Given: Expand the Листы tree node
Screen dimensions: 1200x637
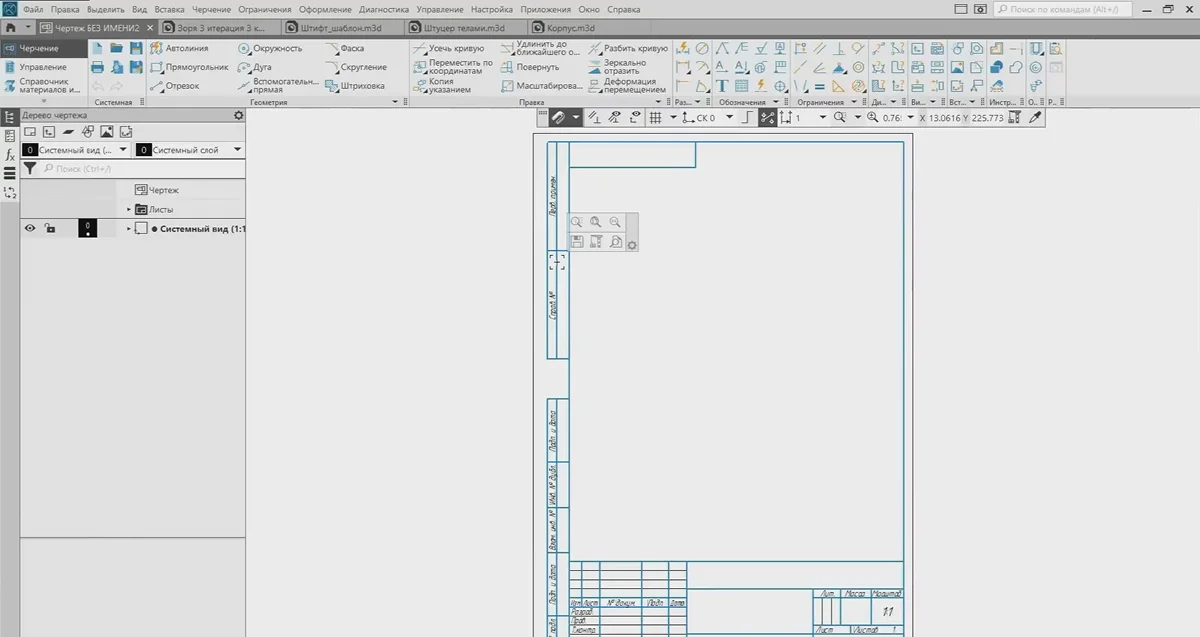Looking at the screenshot, I should (129, 210).
